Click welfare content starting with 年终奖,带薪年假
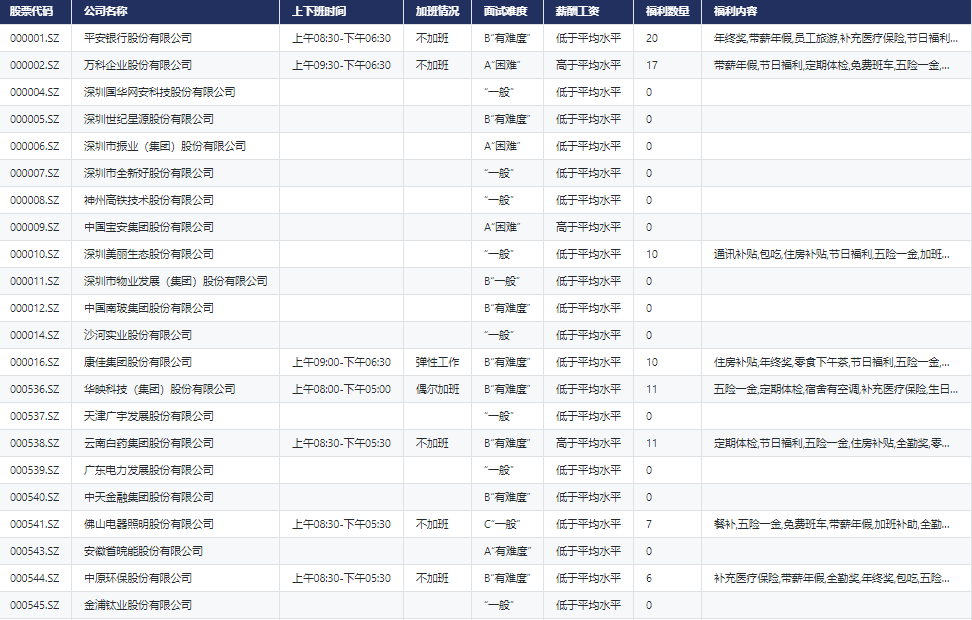Viewport: 972px width, 620px height. tap(836, 38)
